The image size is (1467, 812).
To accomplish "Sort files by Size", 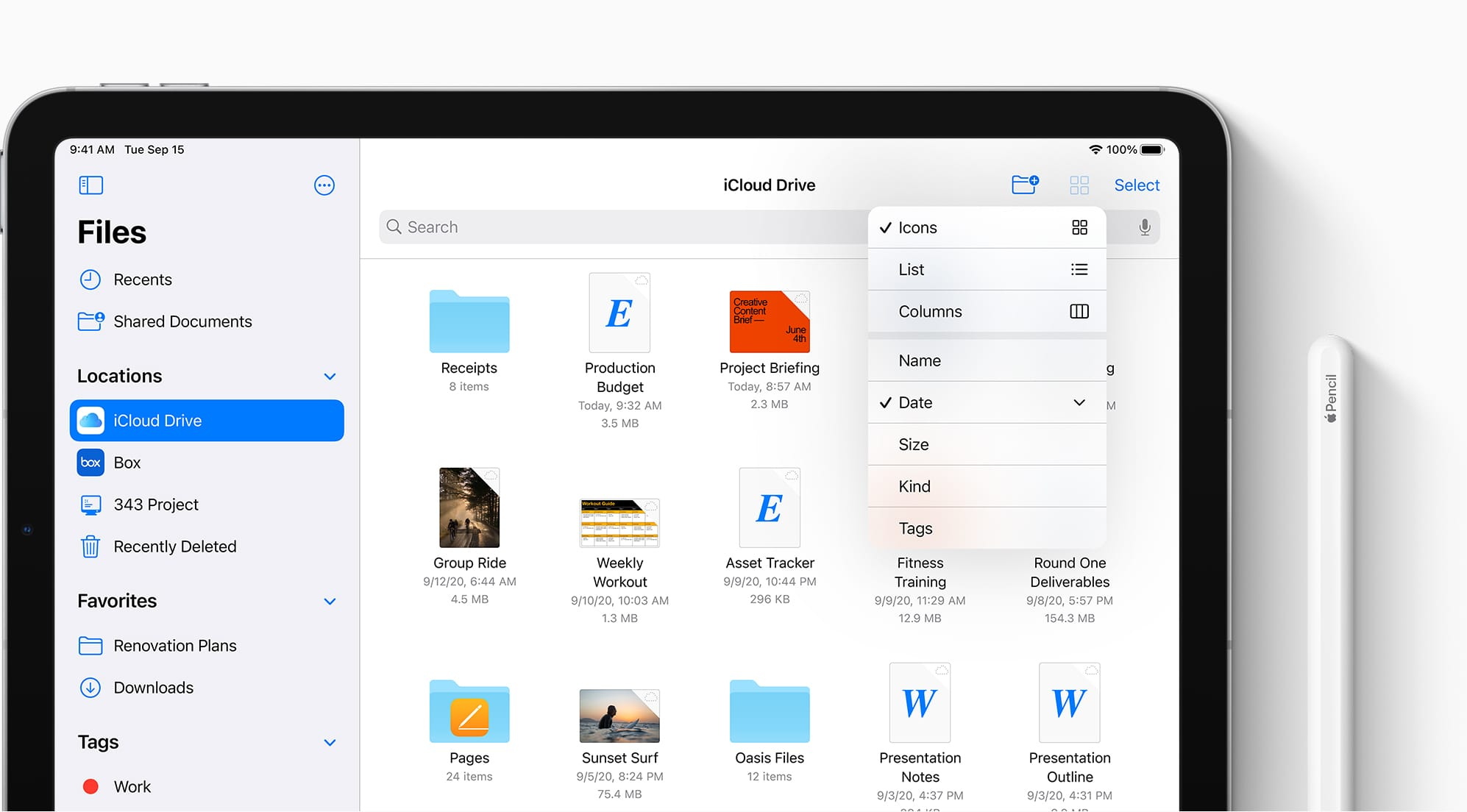I will pos(987,444).
